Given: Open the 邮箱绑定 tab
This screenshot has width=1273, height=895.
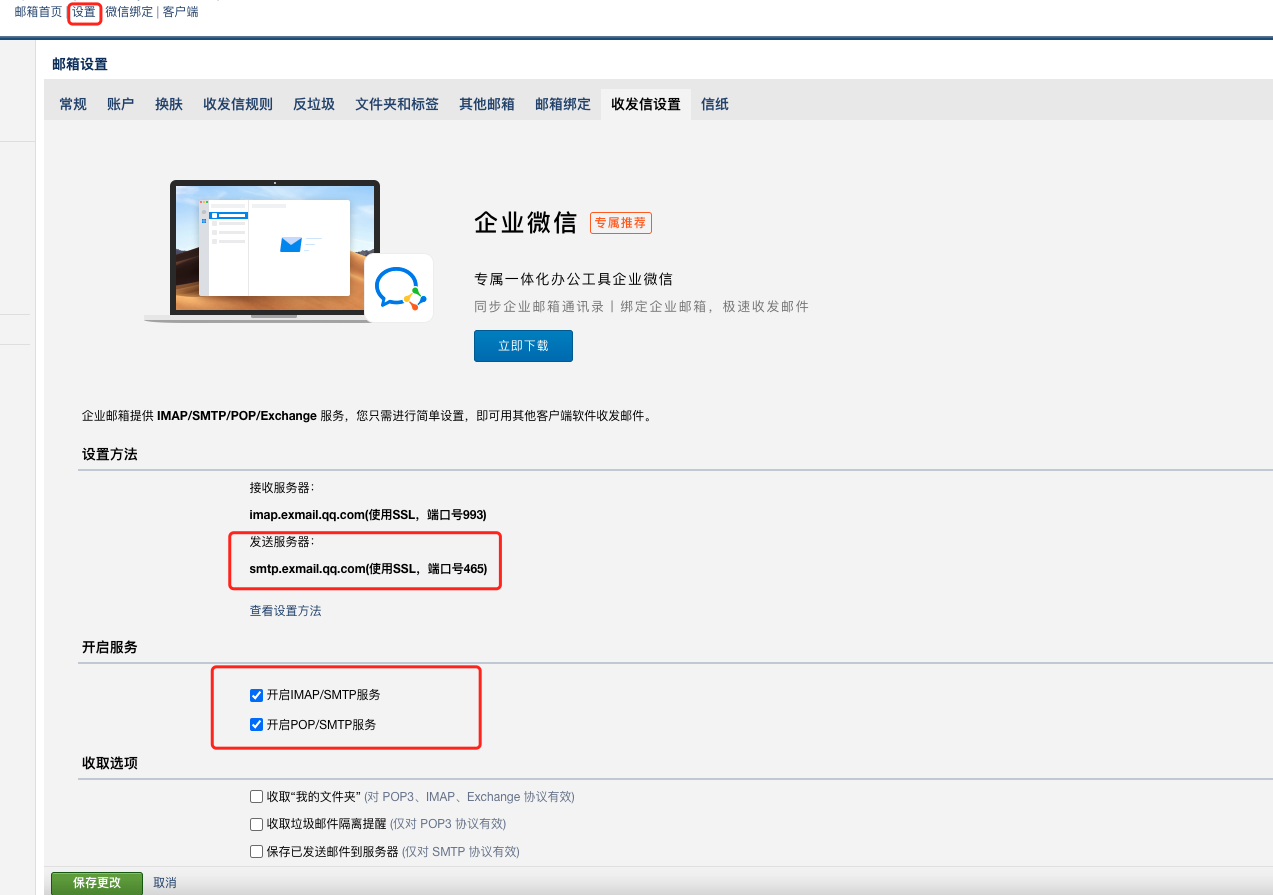Looking at the screenshot, I should click(x=563, y=104).
